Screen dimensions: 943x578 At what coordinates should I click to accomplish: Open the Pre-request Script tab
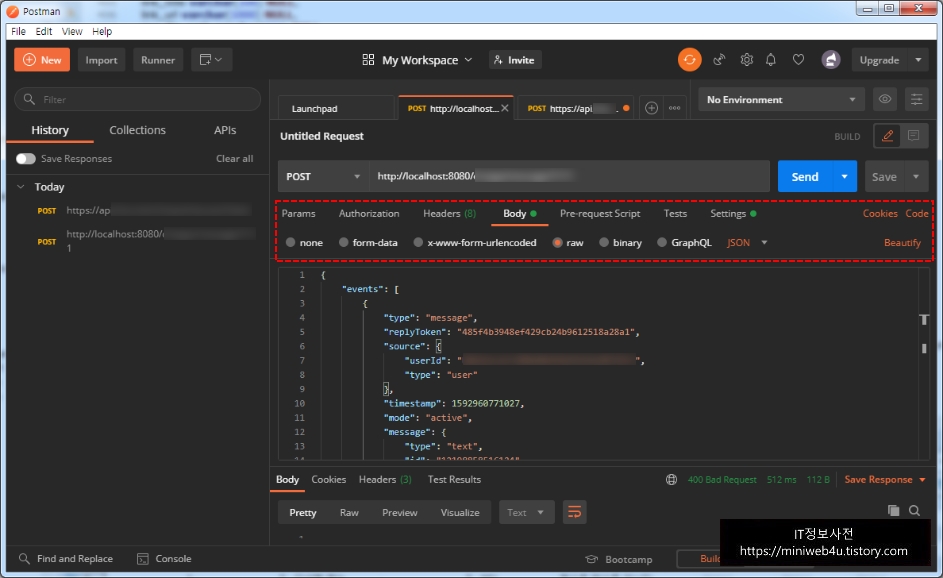pyautogui.click(x=600, y=214)
